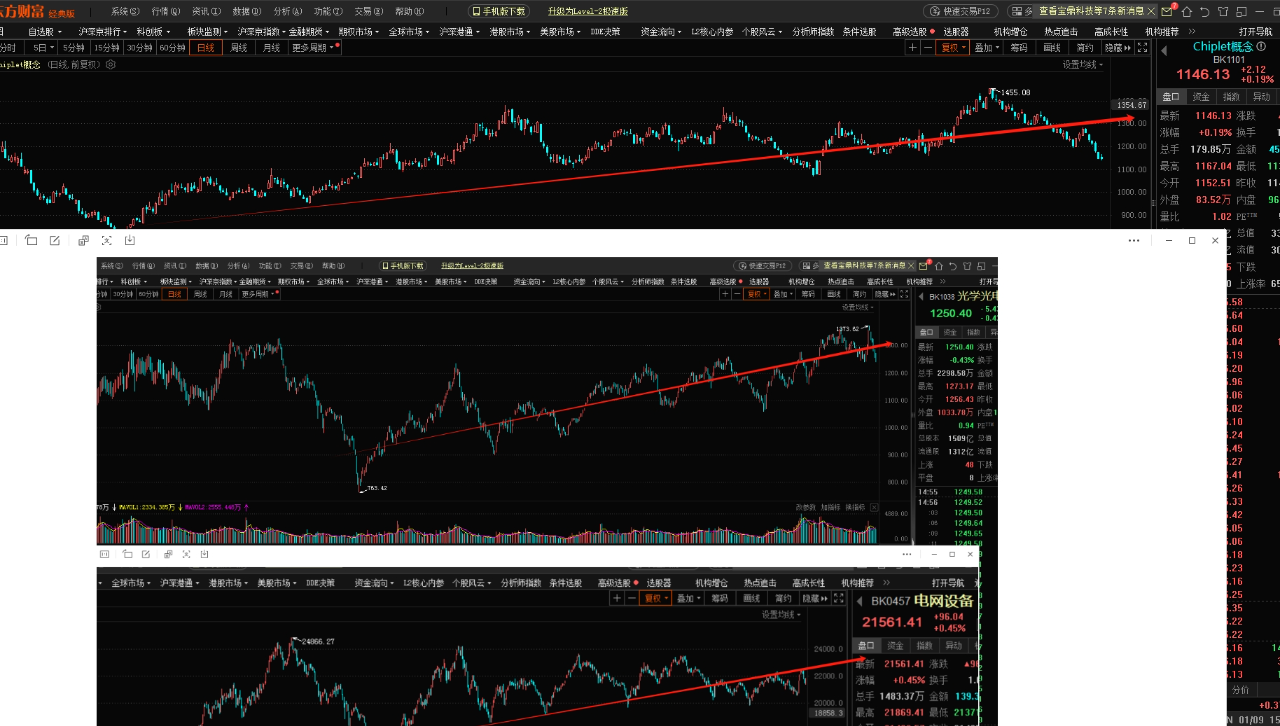The width and height of the screenshot is (1280, 726).
Task: Toggle 简约 button in main chart toolbar
Action: click(1085, 47)
